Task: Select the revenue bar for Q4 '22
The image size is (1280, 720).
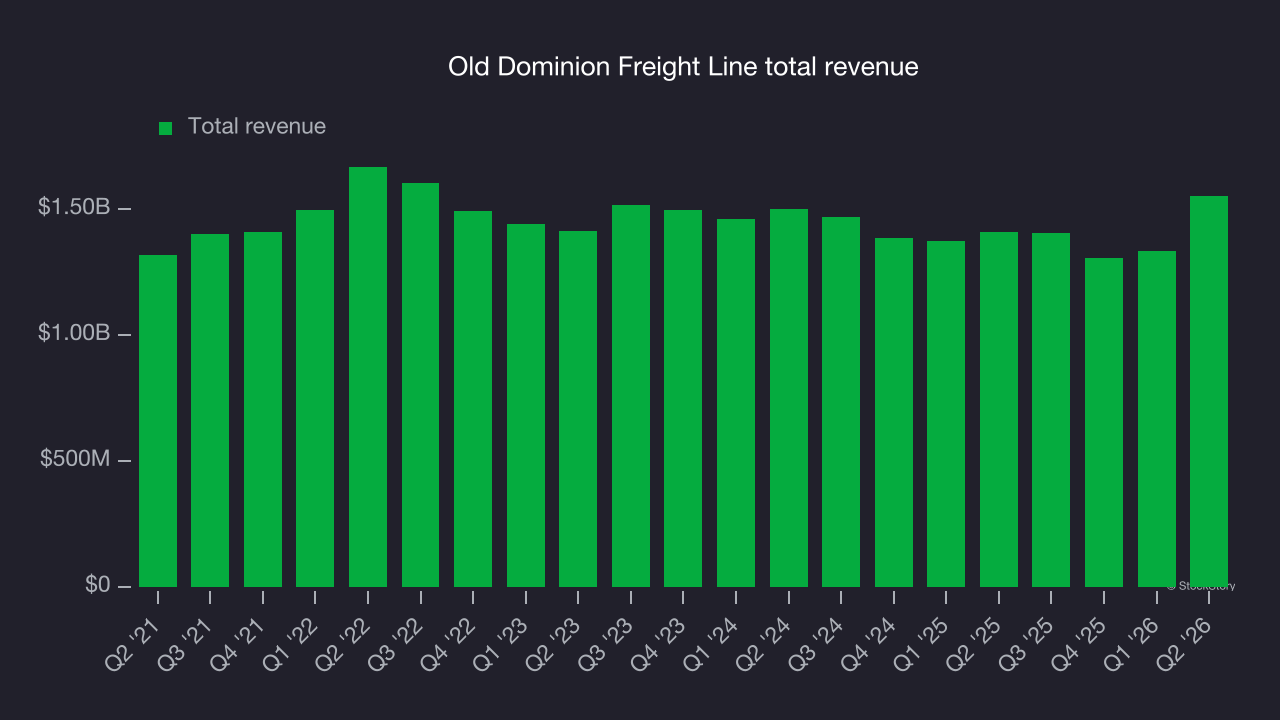Action: (x=473, y=399)
